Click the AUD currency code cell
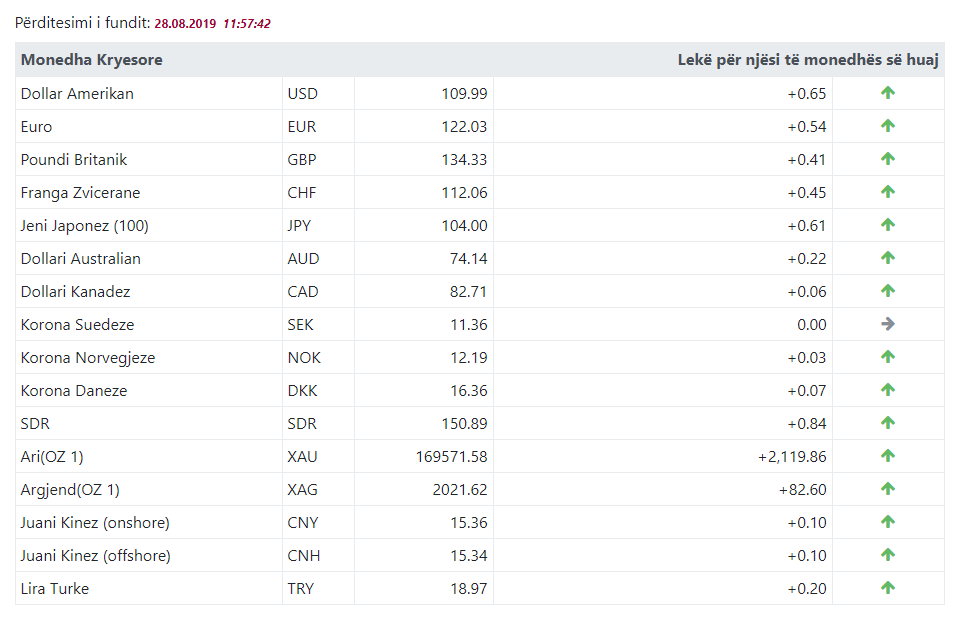 [303, 259]
